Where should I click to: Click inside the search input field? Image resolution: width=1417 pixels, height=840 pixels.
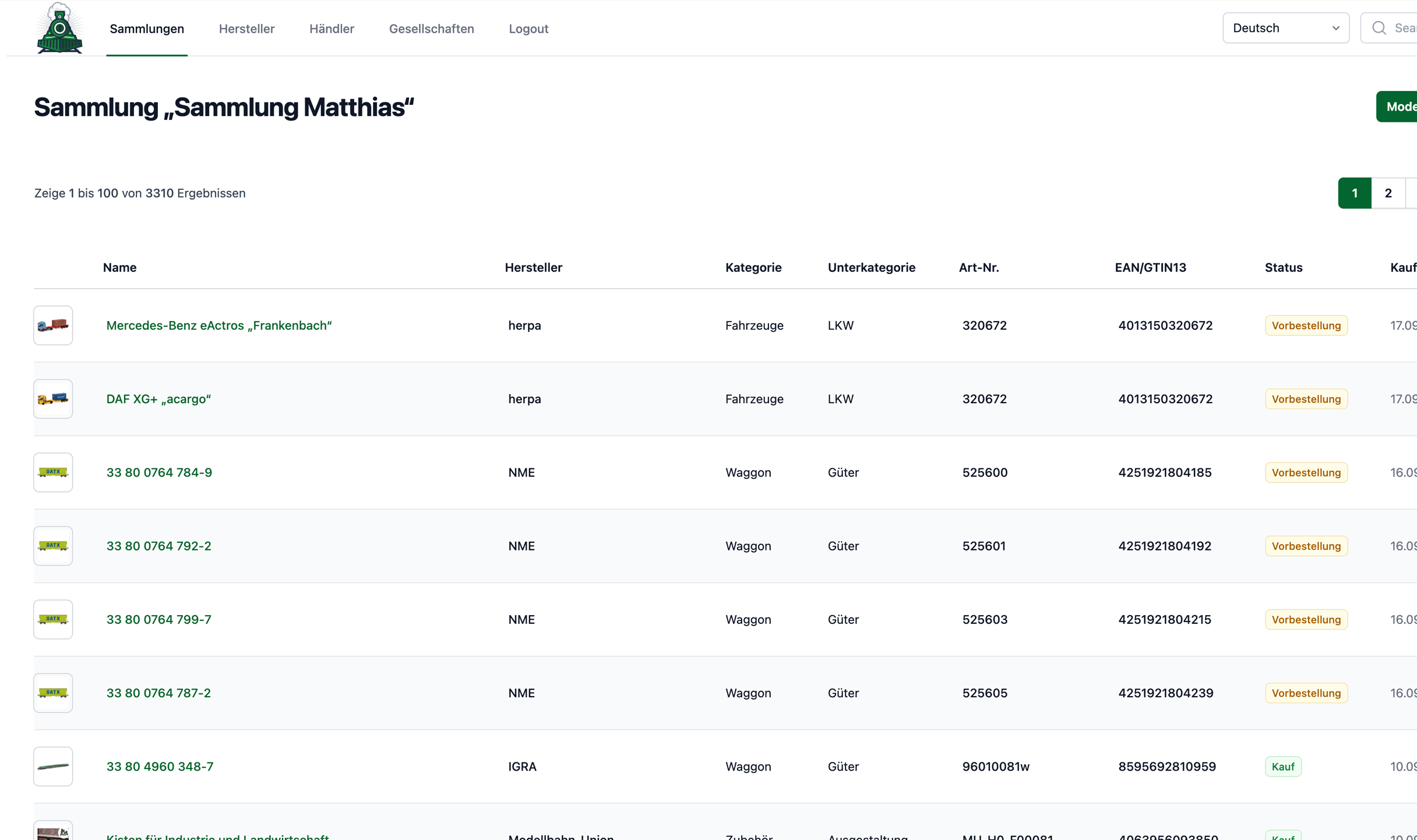click(1404, 27)
